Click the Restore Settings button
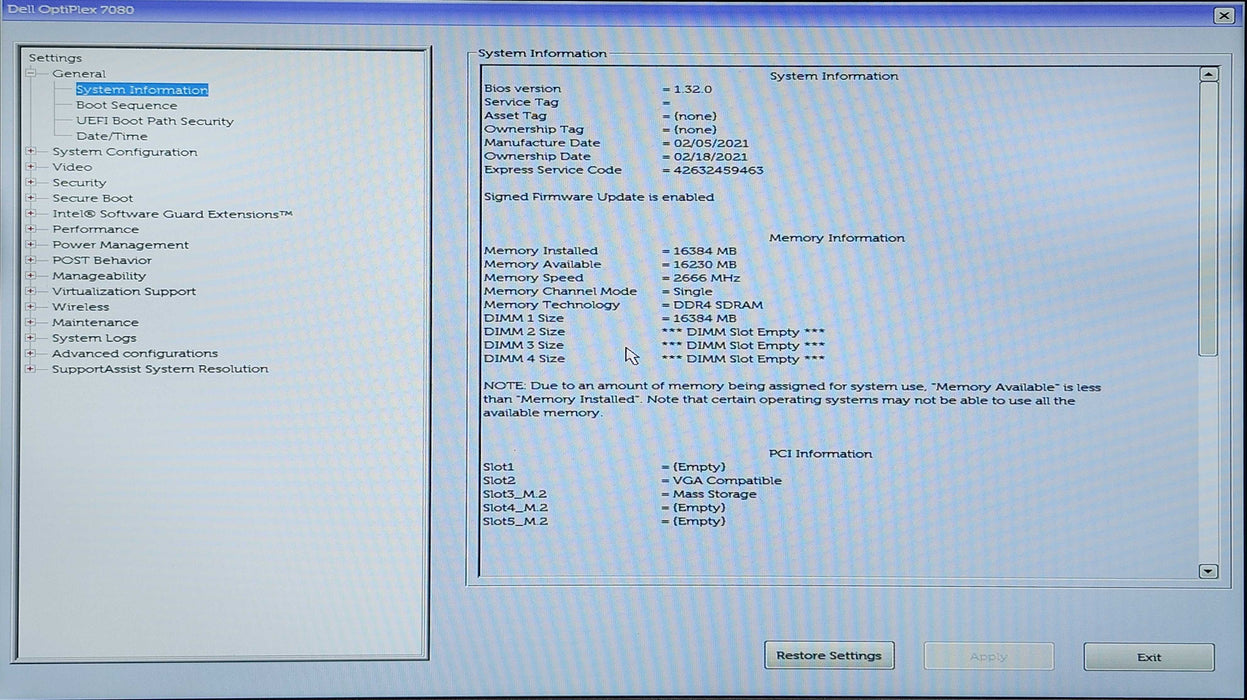 coord(829,656)
